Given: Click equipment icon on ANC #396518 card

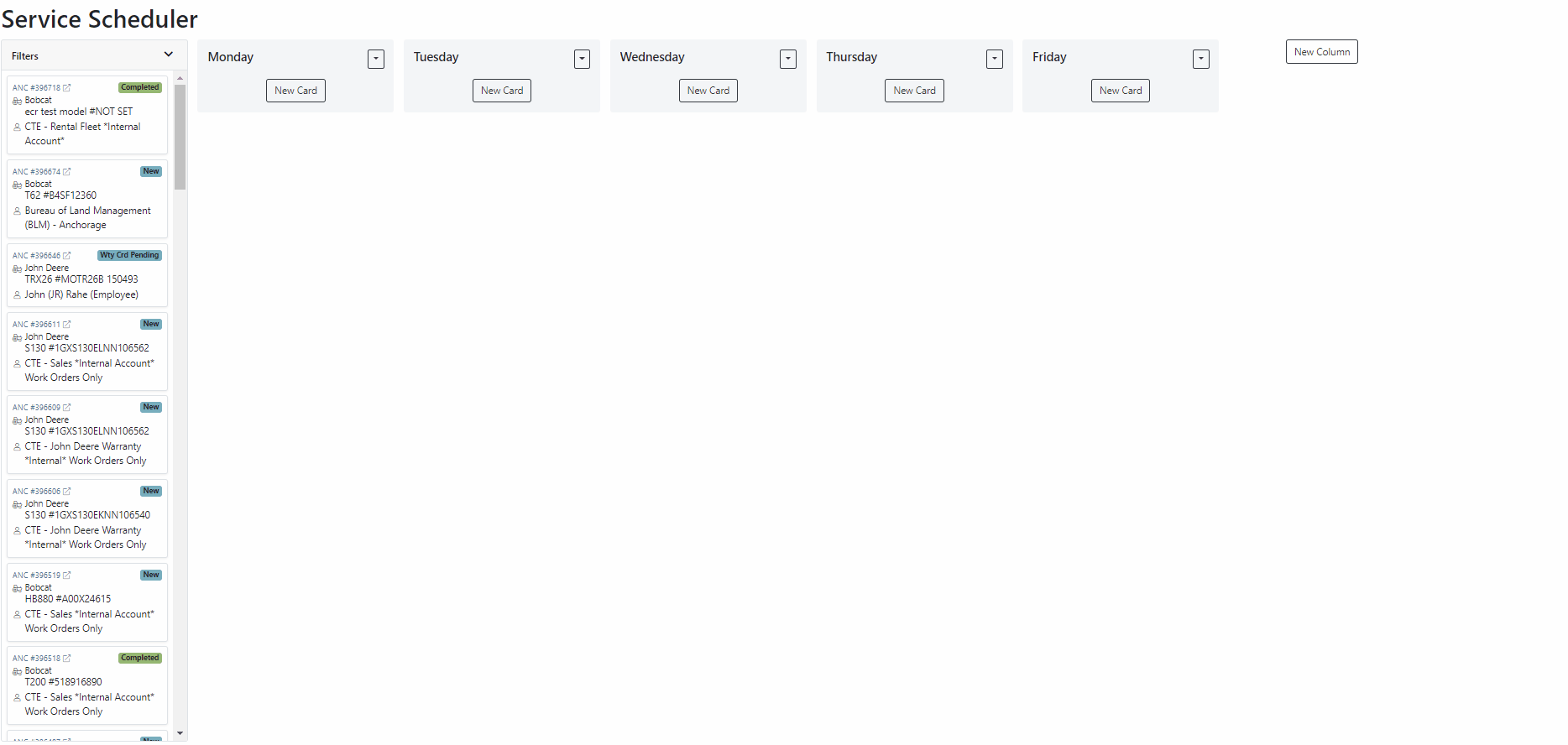Looking at the screenshot, I should (x=17, y=671).
